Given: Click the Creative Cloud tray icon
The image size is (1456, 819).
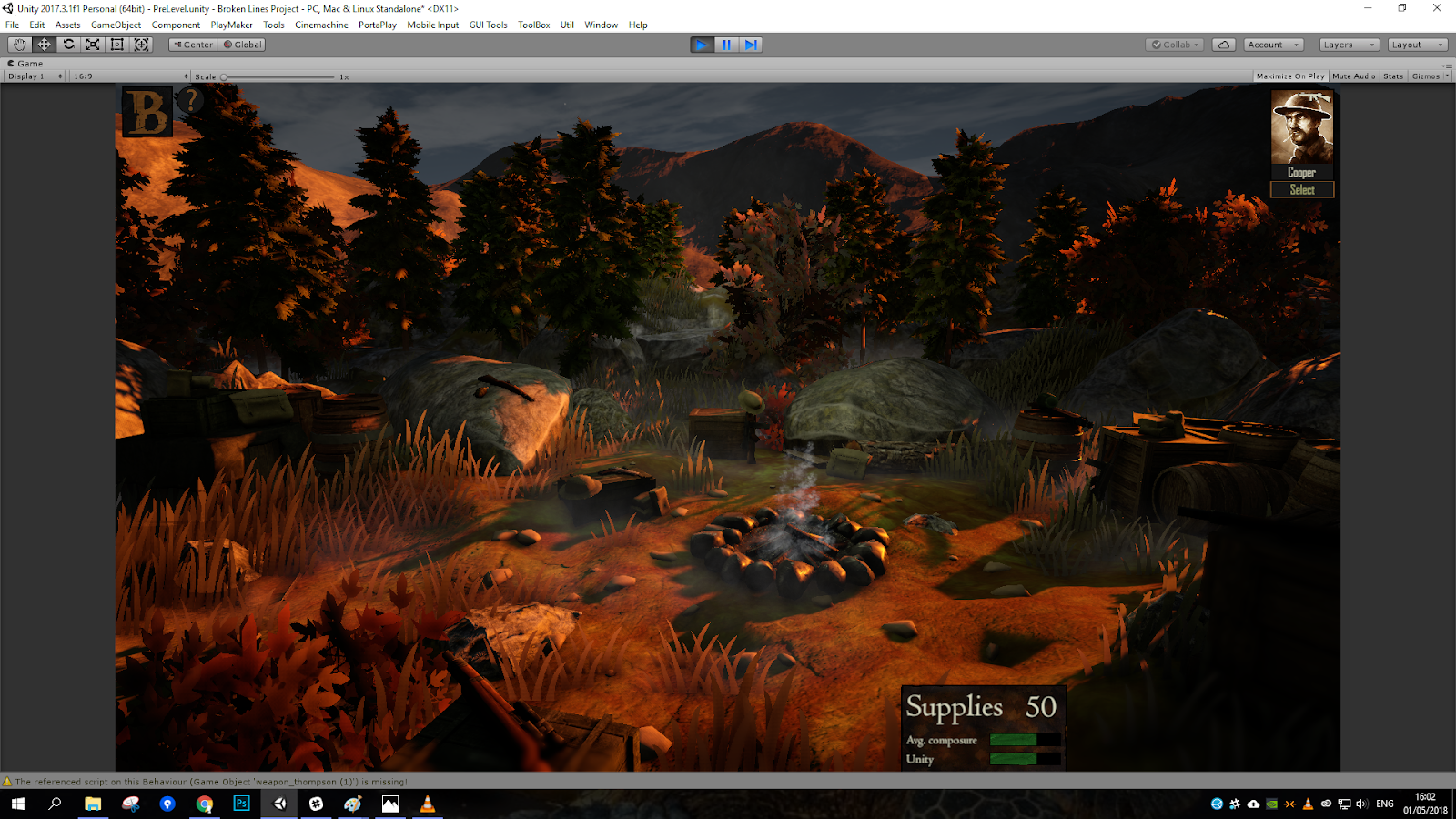Looking at the screenshot, I should [x=1326, y=804].
